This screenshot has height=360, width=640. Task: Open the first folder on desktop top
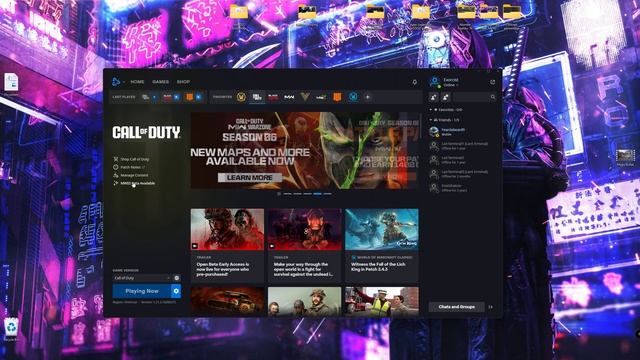click(x=239, y=12)
